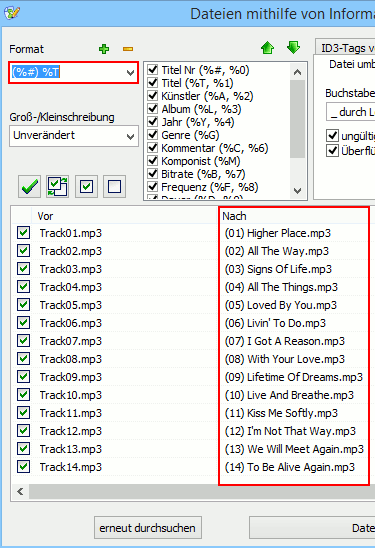This screenshot has width=375, height=548.
Task: Toggle the 'Überflü' checkbox in the right panel
Action: tap(332, 151)
